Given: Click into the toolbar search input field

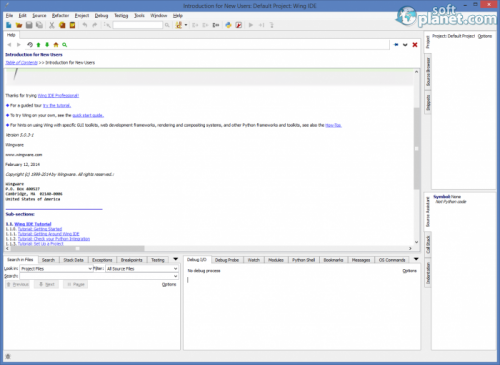Looking at the screenshot, I should (138, 25).
